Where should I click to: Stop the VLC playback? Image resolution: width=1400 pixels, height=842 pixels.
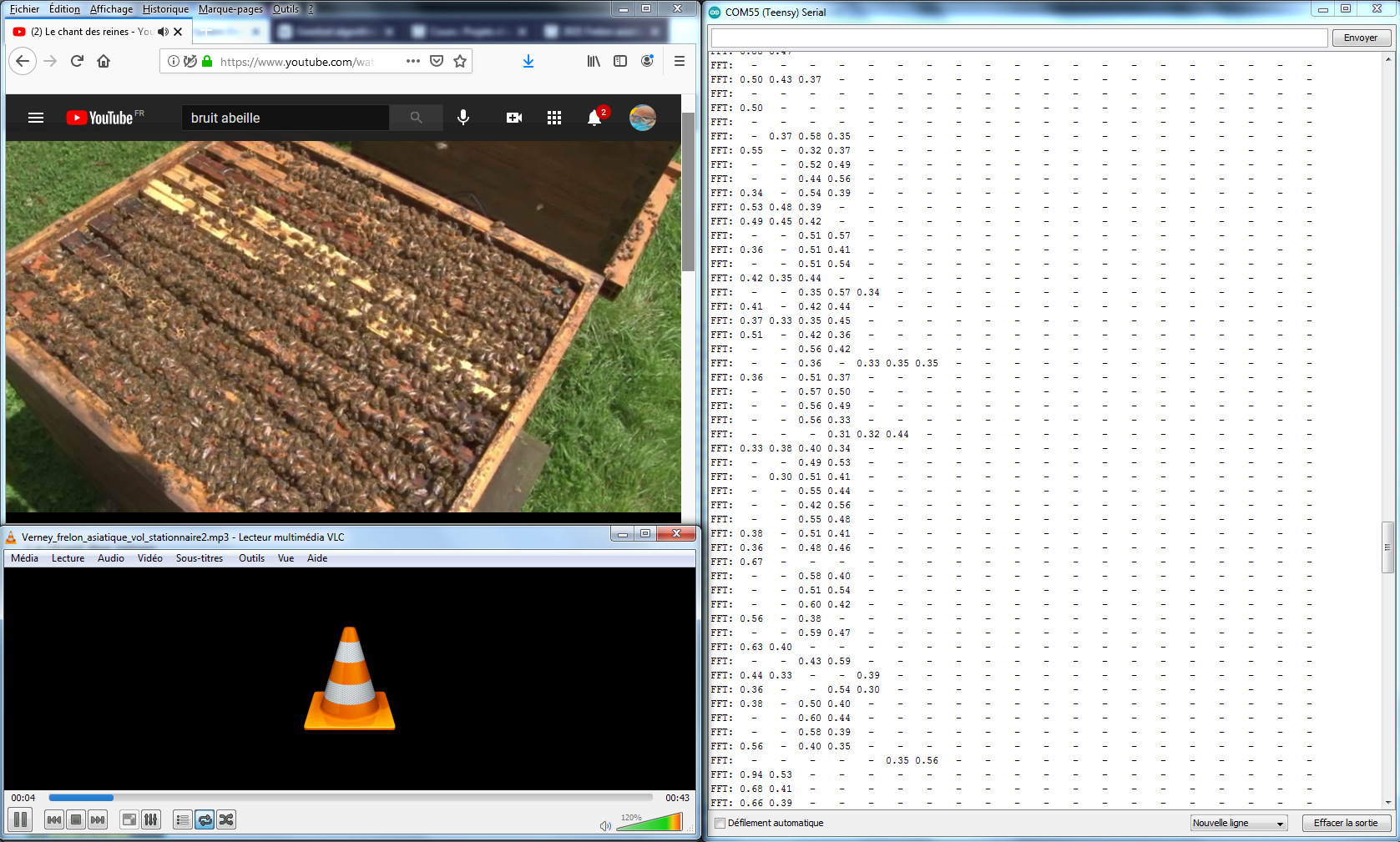[76, 819]
